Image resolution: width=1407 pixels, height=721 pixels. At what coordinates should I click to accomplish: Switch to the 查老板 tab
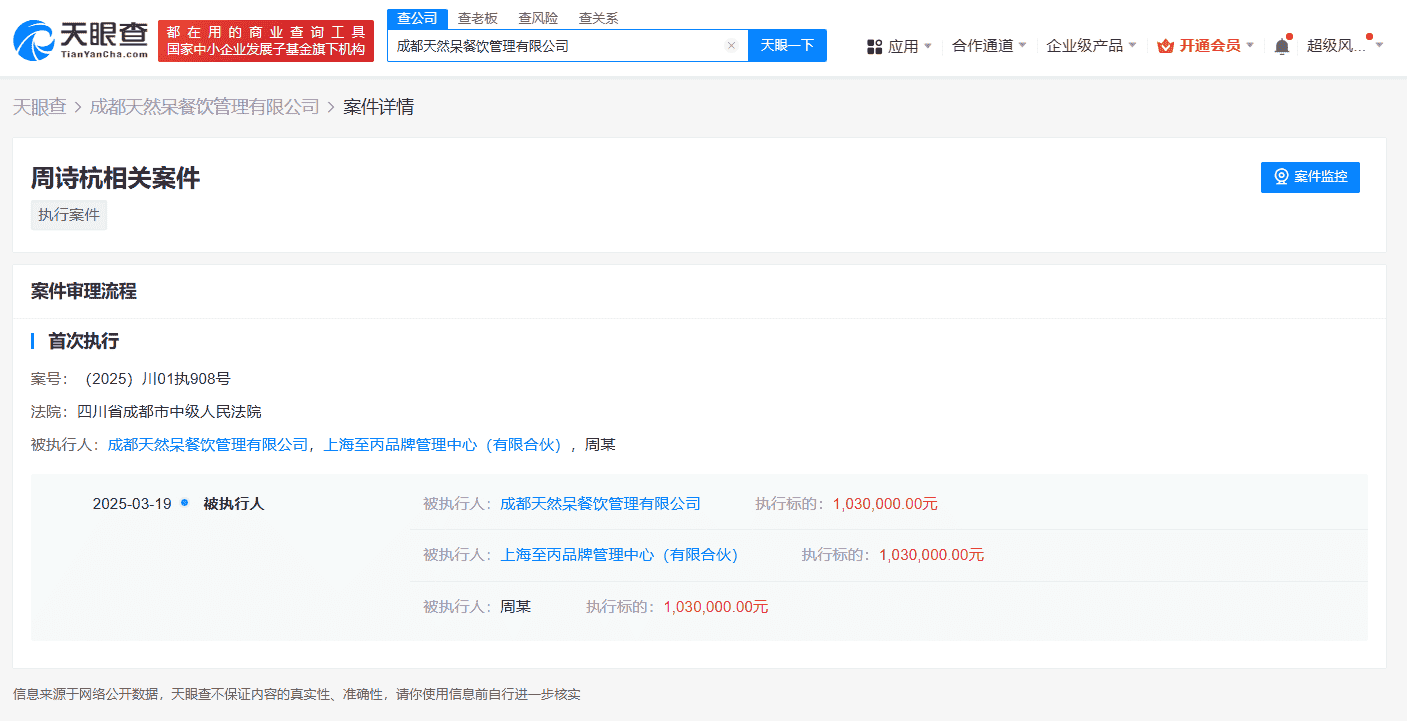click(x=478, y=17)
